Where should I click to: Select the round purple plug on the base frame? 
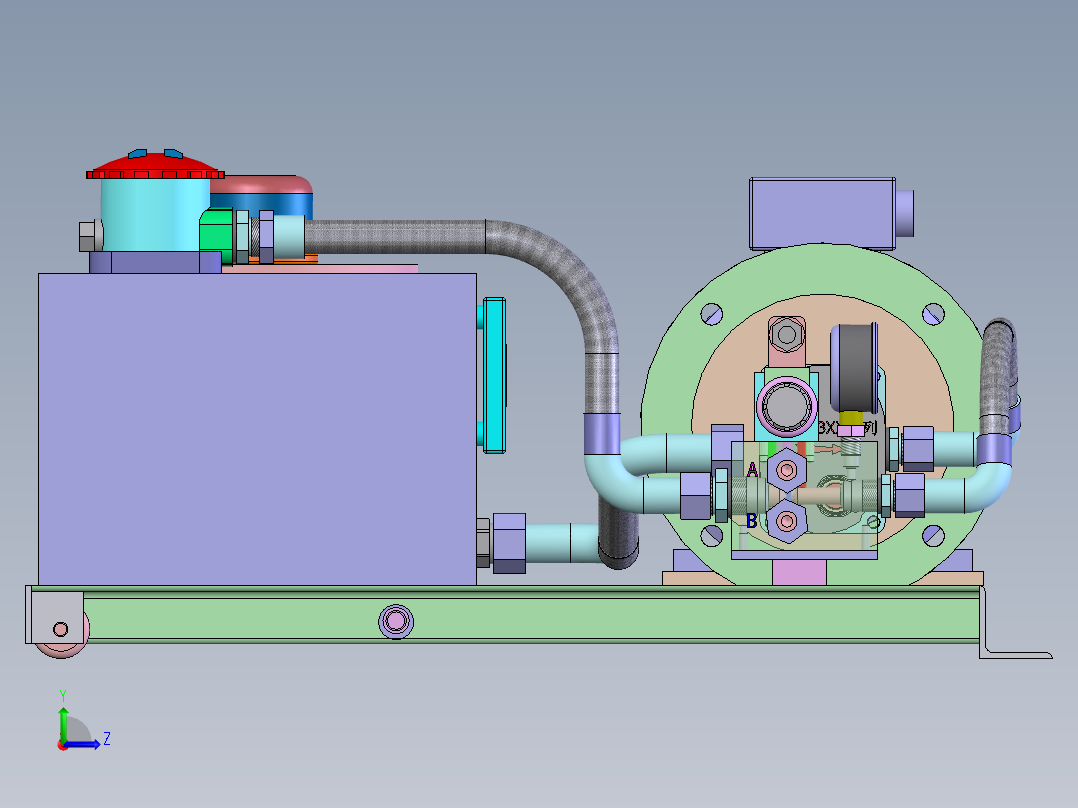coord(395,622)
